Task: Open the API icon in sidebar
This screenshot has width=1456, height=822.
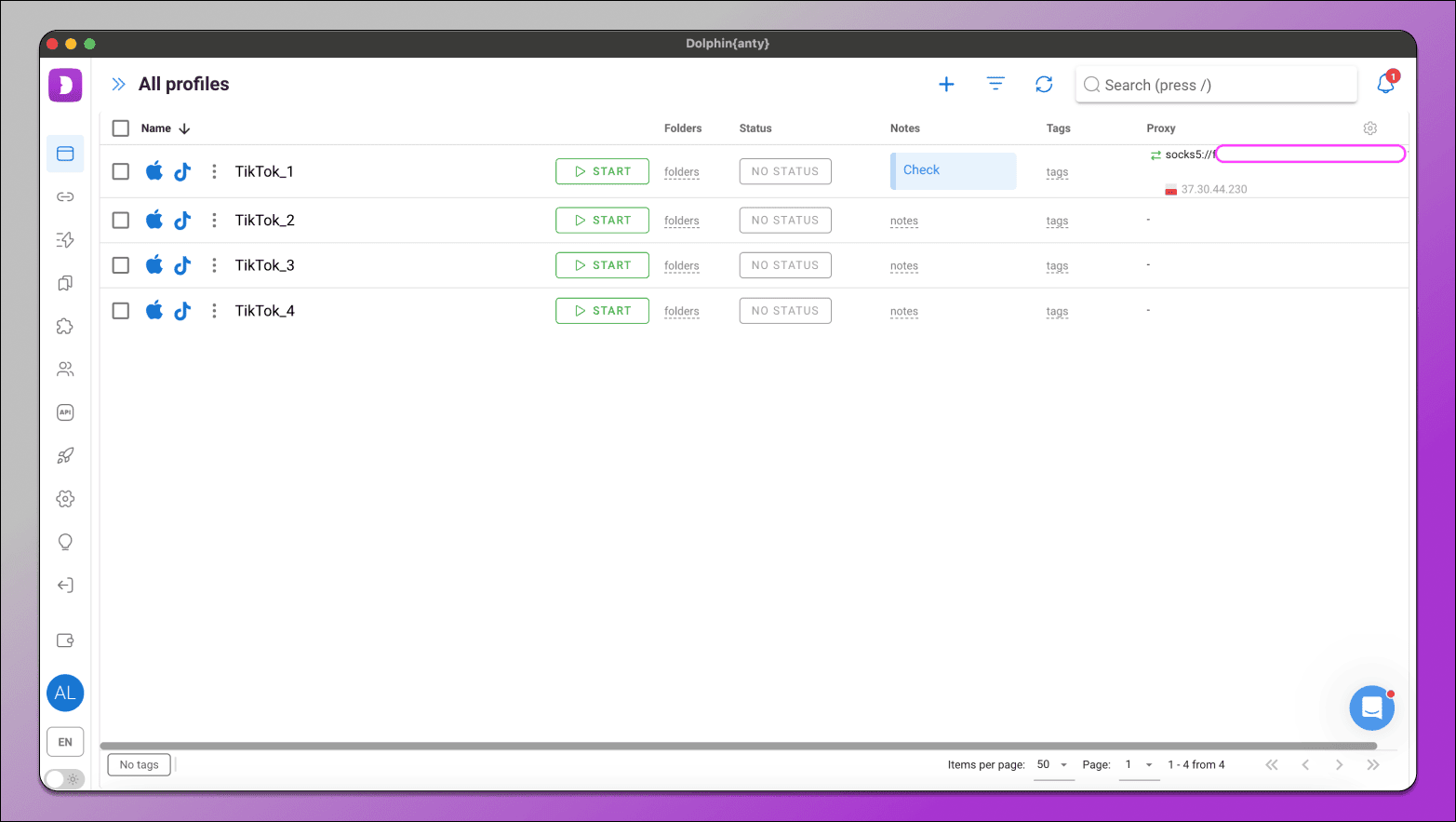Action: pyautogui.click(x=65, y=412)
